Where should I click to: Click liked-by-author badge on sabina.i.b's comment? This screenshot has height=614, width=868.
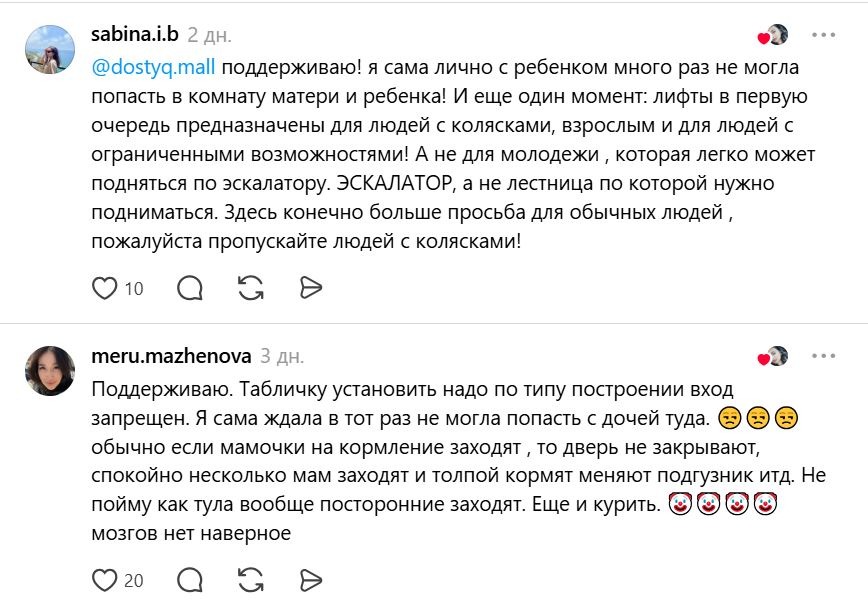pos(773,35)
